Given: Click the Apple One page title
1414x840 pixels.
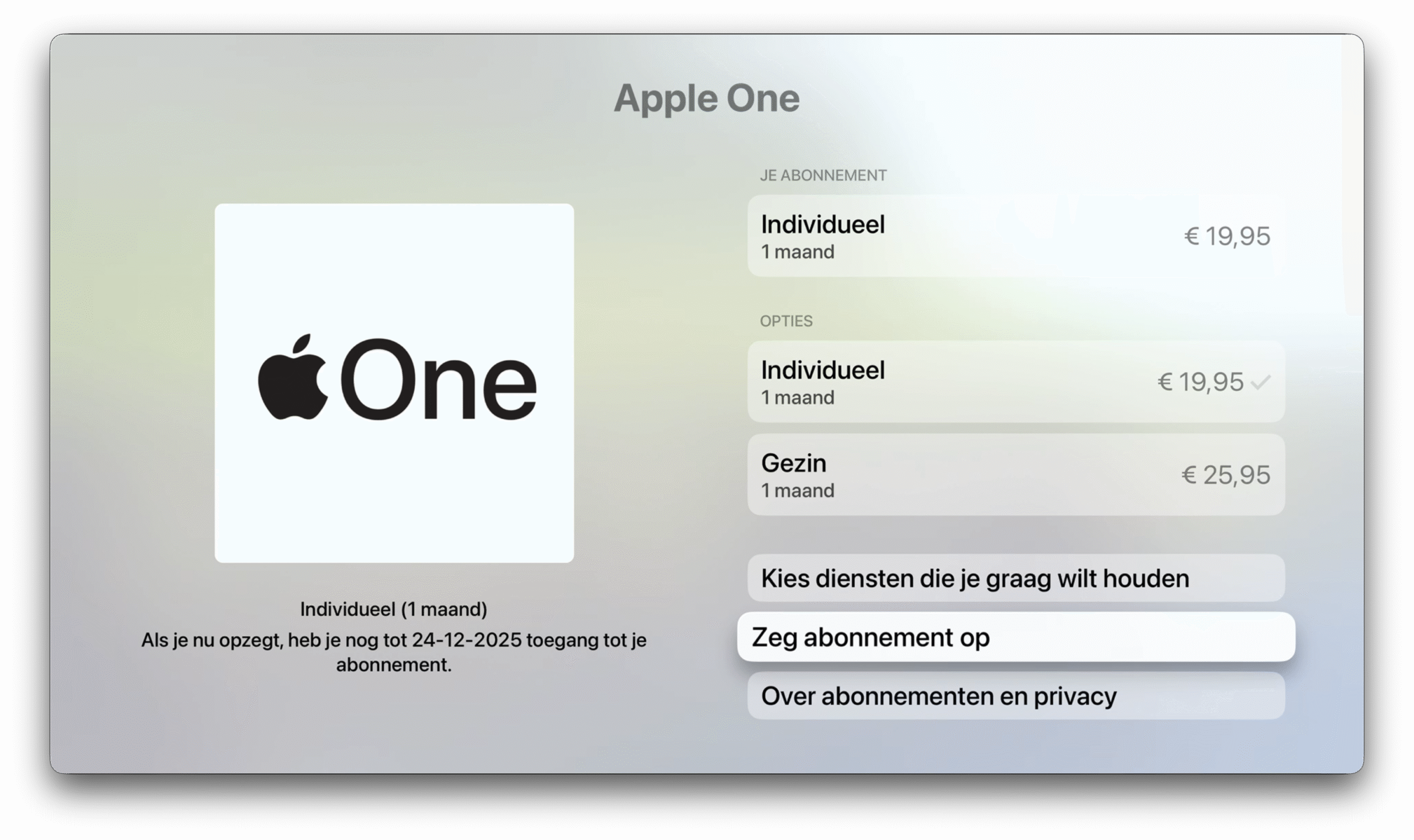Looking at the screenshot, I should tap(706, 98).
